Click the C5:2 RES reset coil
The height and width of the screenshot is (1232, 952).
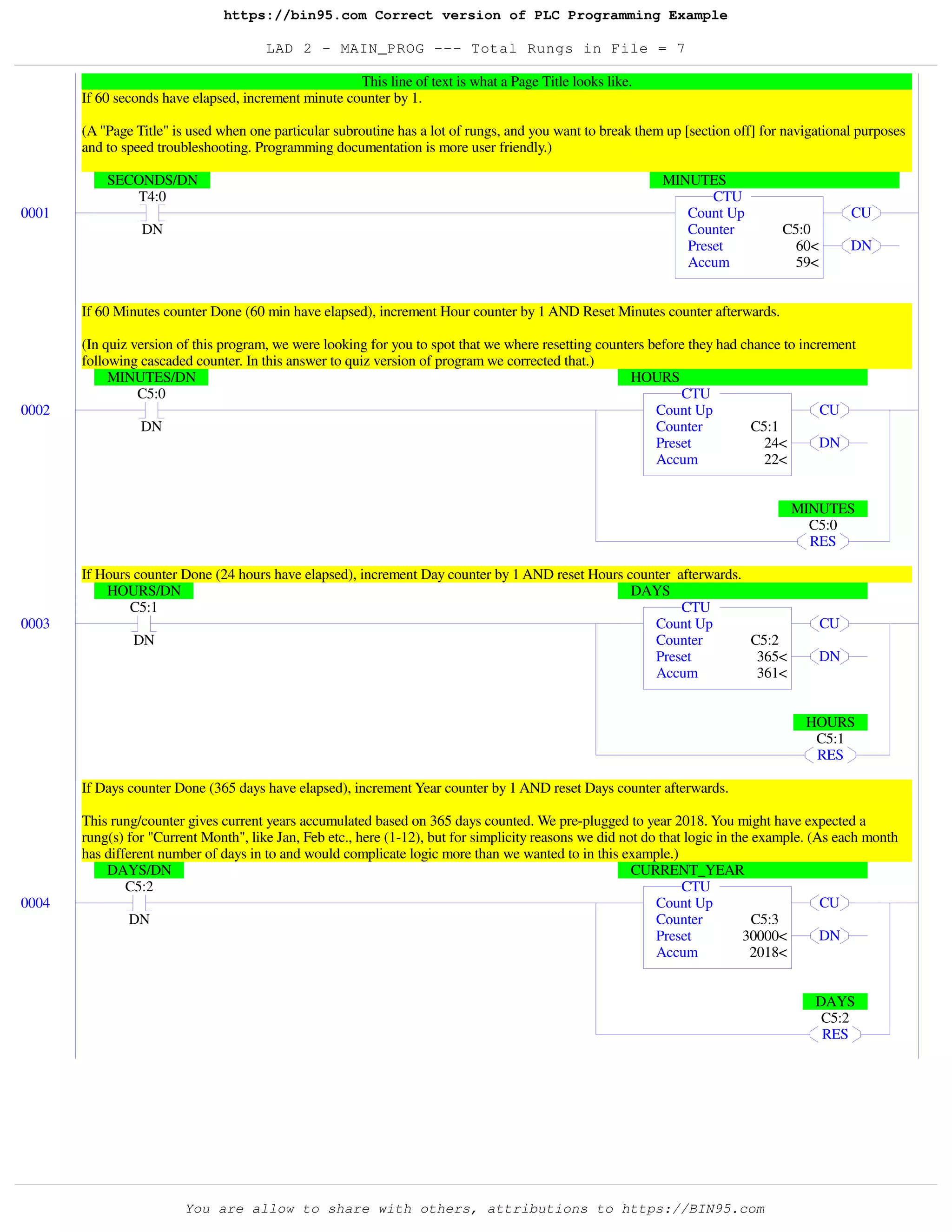coord(835,1034)
